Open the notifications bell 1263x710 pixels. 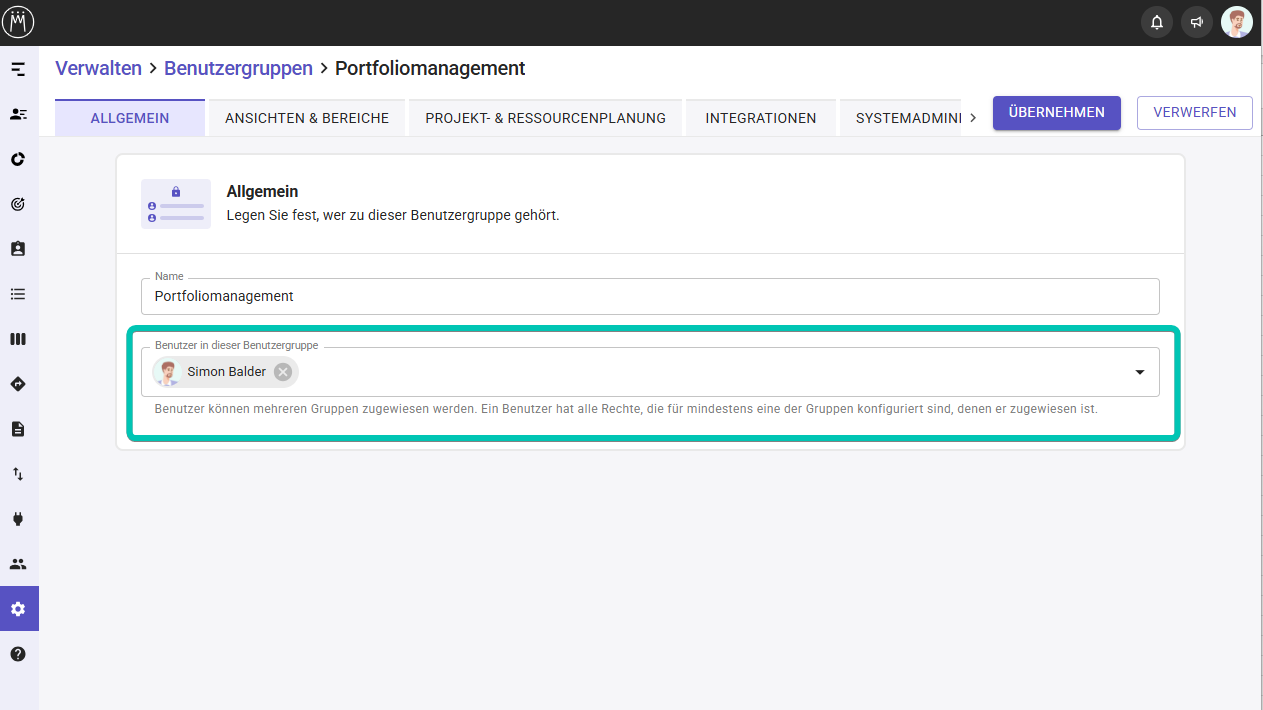click(x=1157, y=22)
